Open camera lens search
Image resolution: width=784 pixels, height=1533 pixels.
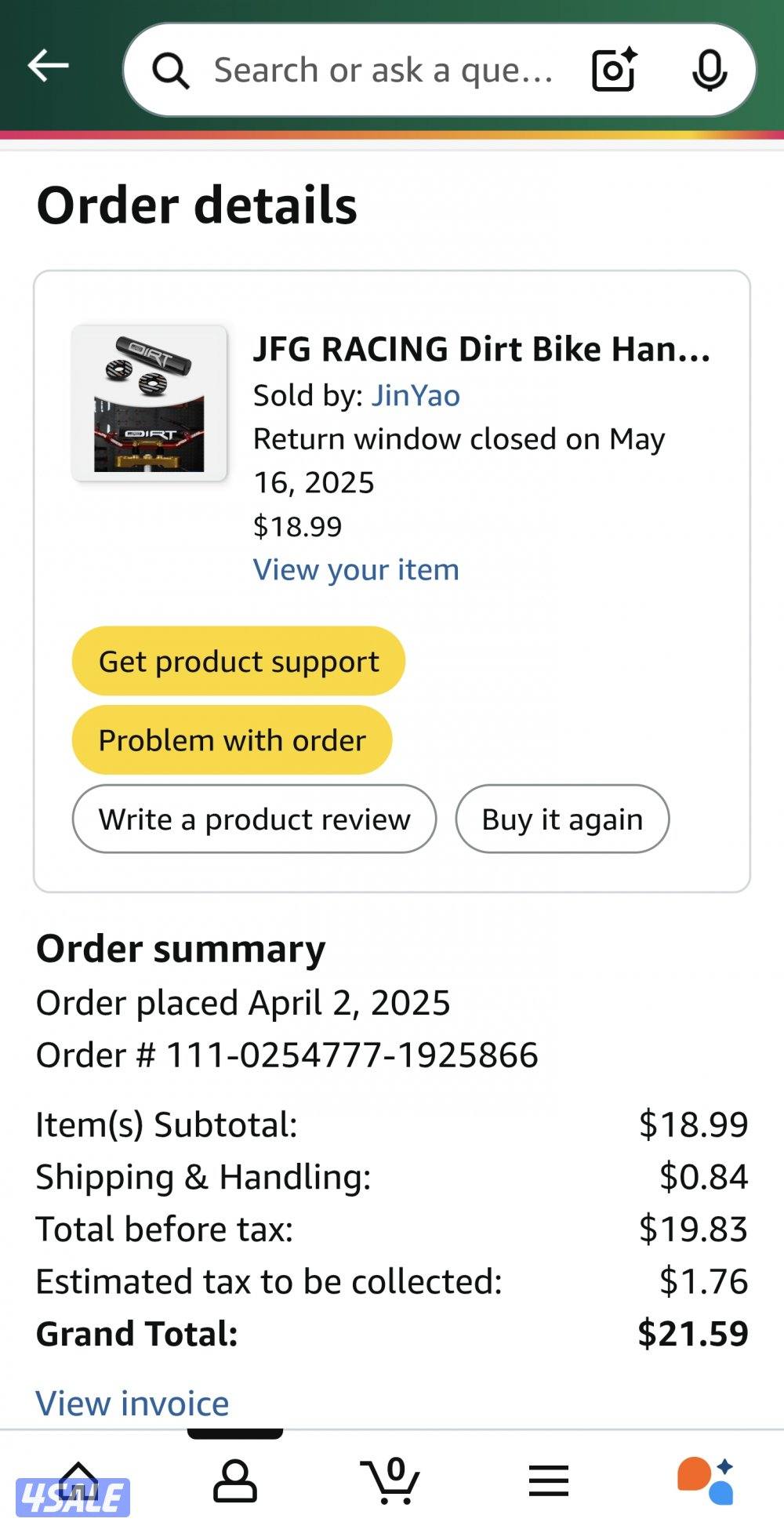point(613,71)
